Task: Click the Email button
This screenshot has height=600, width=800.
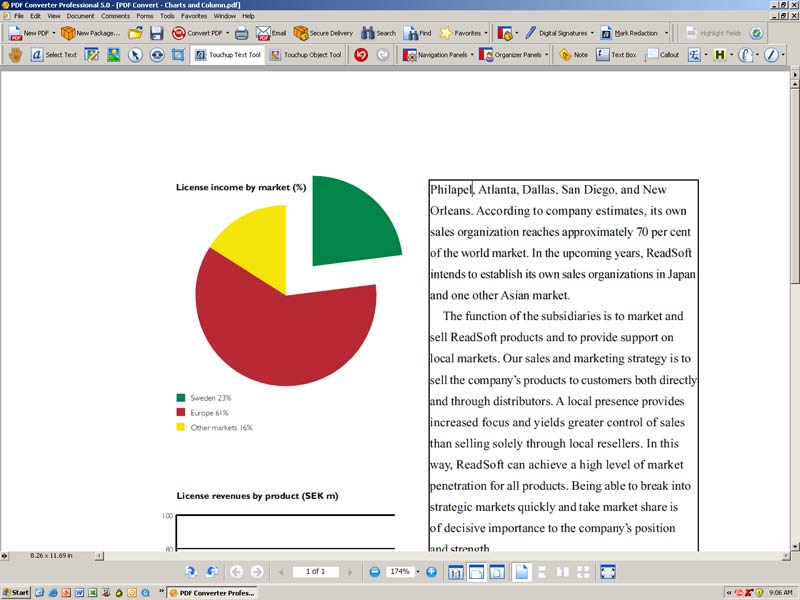Action: [271, 33]
